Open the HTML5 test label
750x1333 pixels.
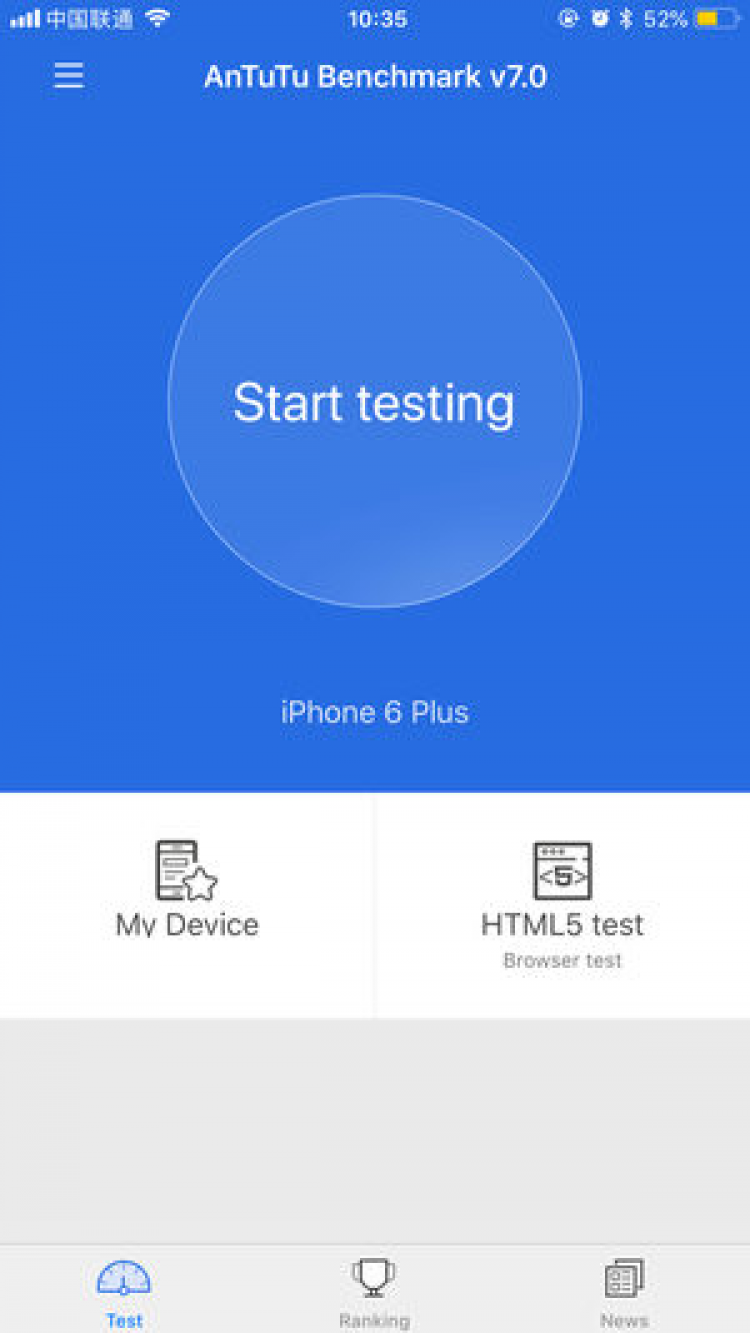point(562,924)
